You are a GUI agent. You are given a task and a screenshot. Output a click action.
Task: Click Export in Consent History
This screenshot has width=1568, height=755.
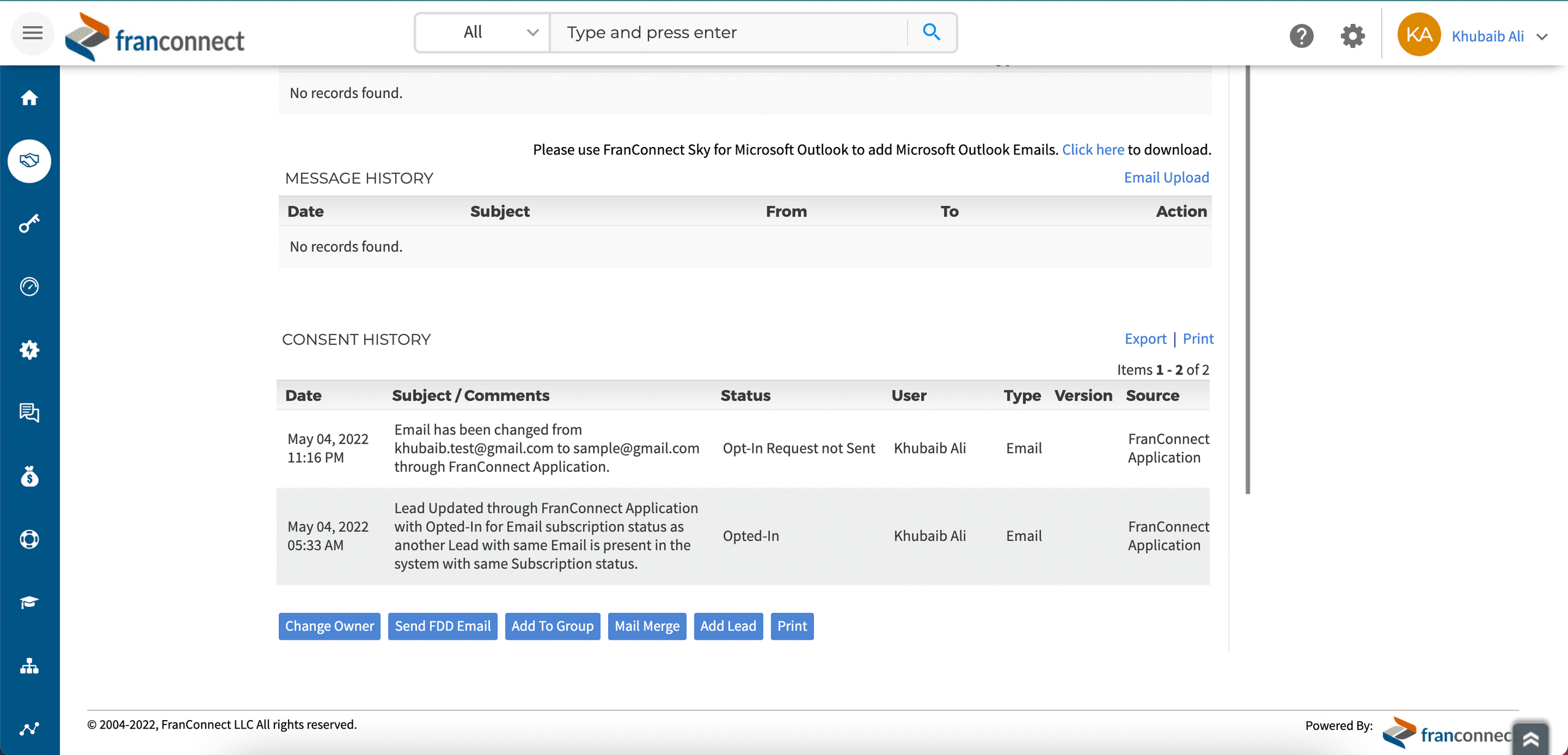tap(1145, 339)
